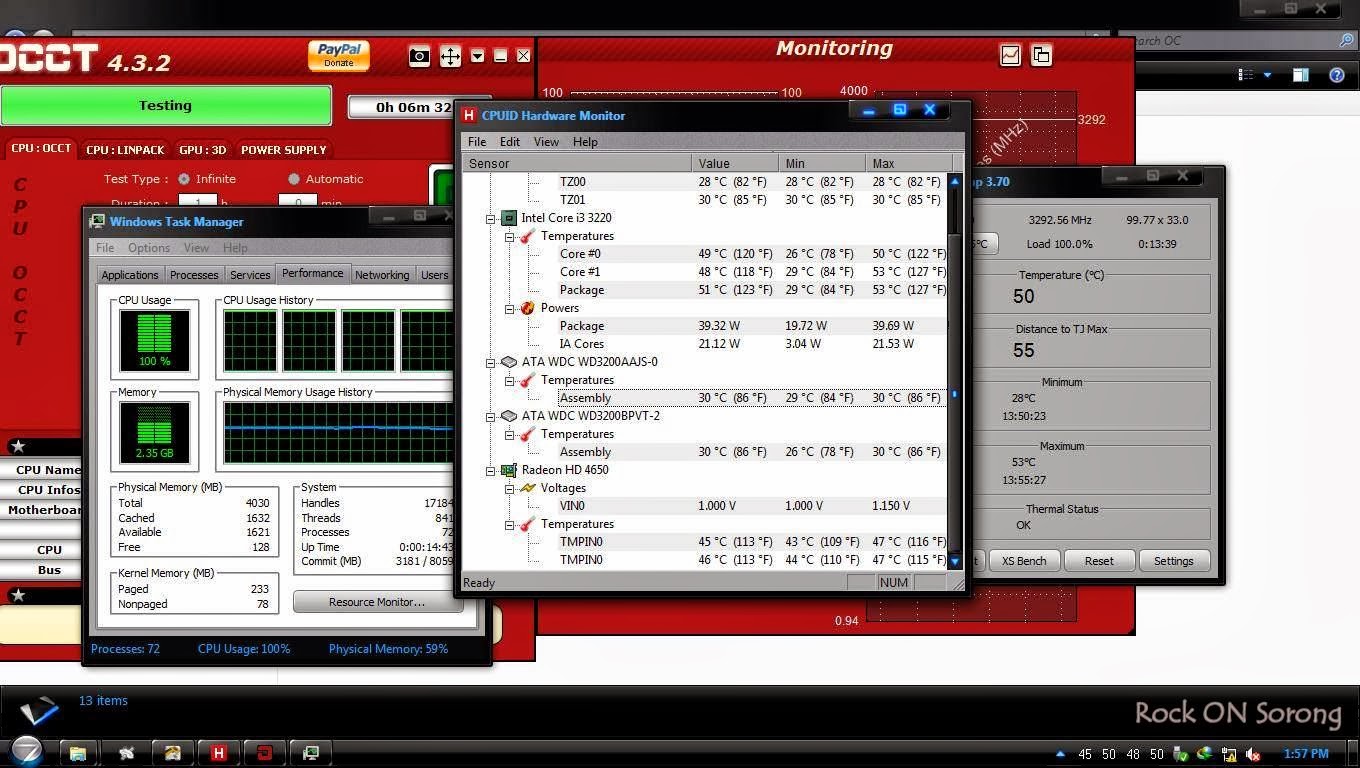Click the CPUID Hardware Monitor title icon
This screenshot has width=1360, height=768.
pyautogui.click(x=469, y=115)
